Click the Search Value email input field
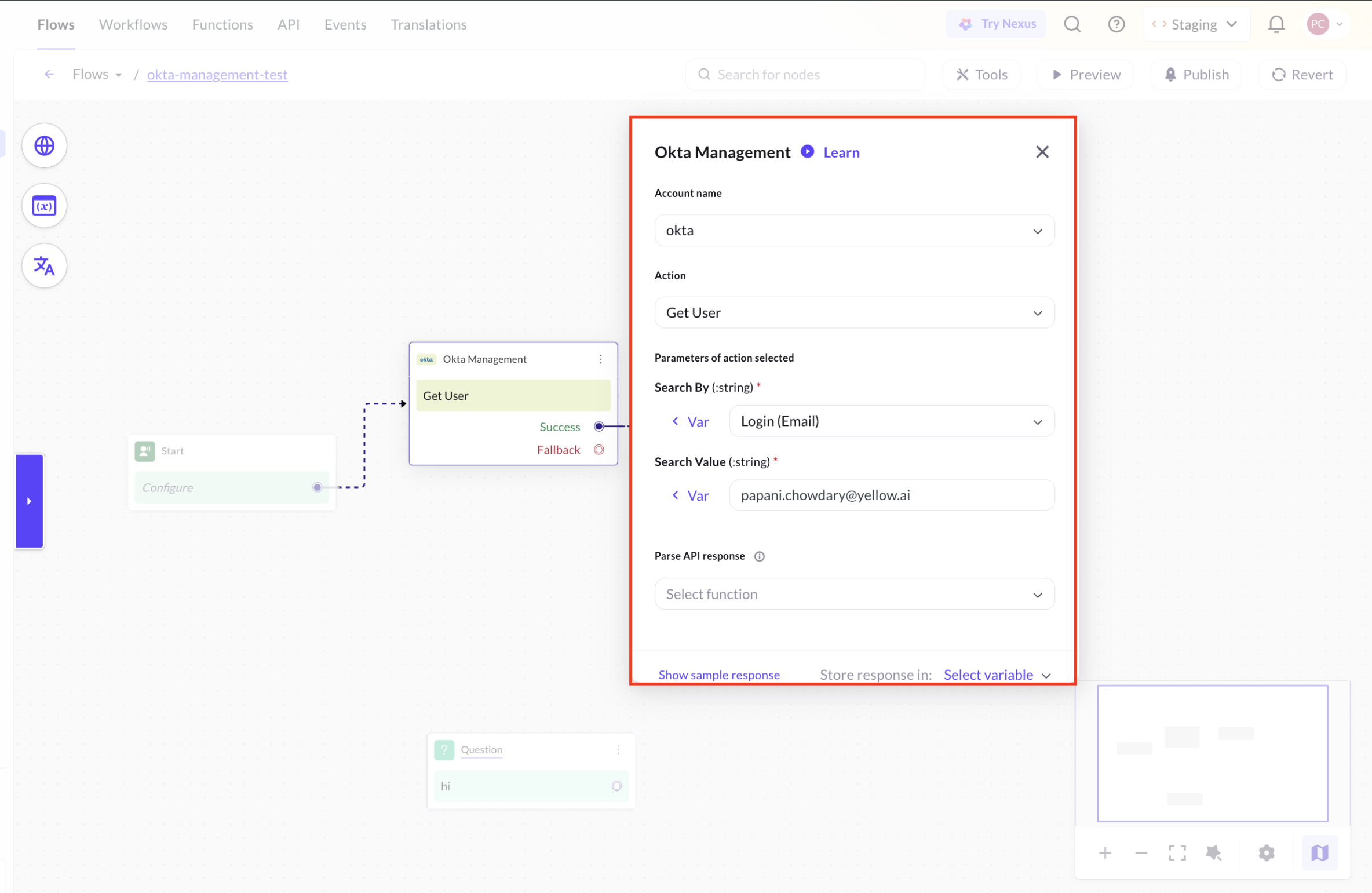This screenshot has height=893, width=1372. click(x=892, y=495)
